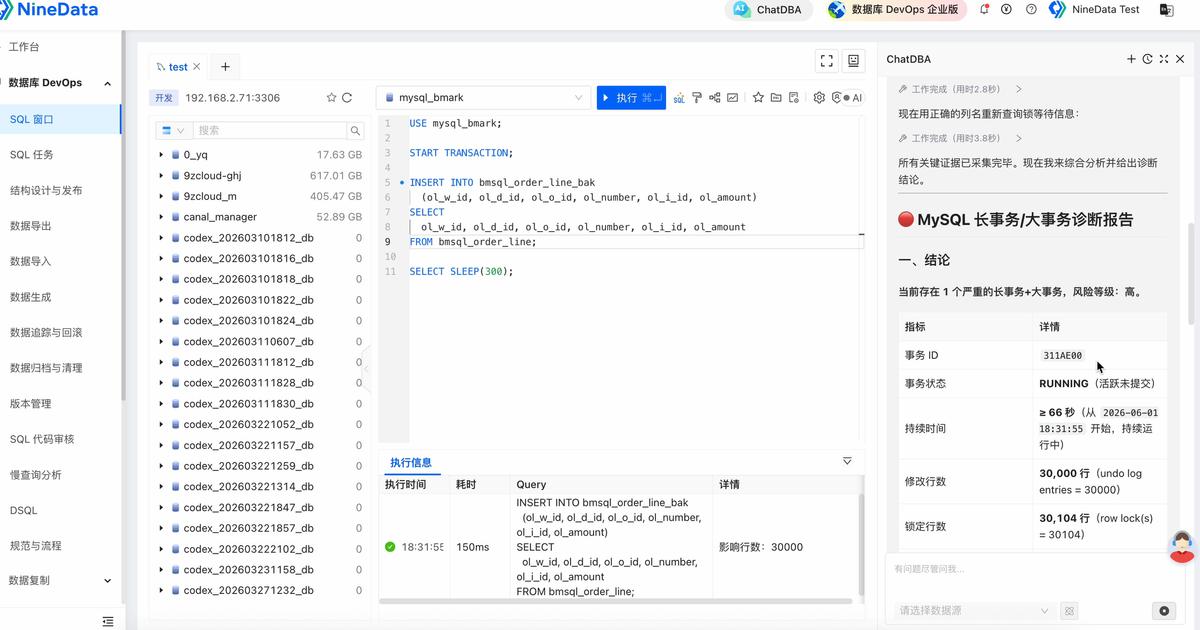
Task: Open 工作台 in the sidebar
Action: 24,47
